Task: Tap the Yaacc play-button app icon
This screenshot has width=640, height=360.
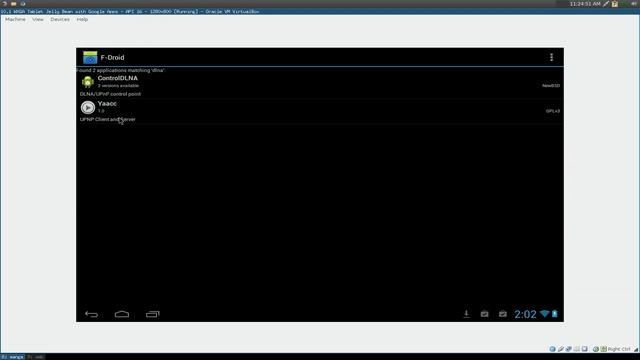Action: (x=88, y=107)
